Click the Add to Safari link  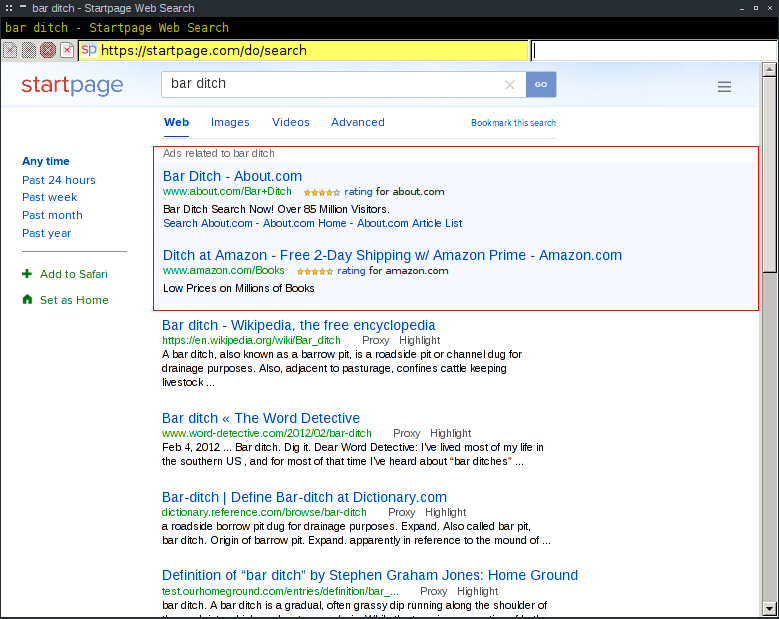pos(74,274)
